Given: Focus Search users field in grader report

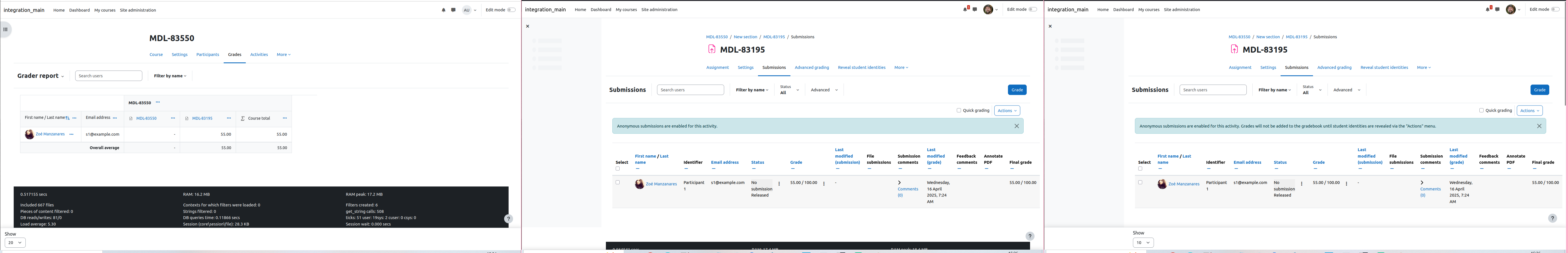Looking at the screenshot, I should 108,76.
